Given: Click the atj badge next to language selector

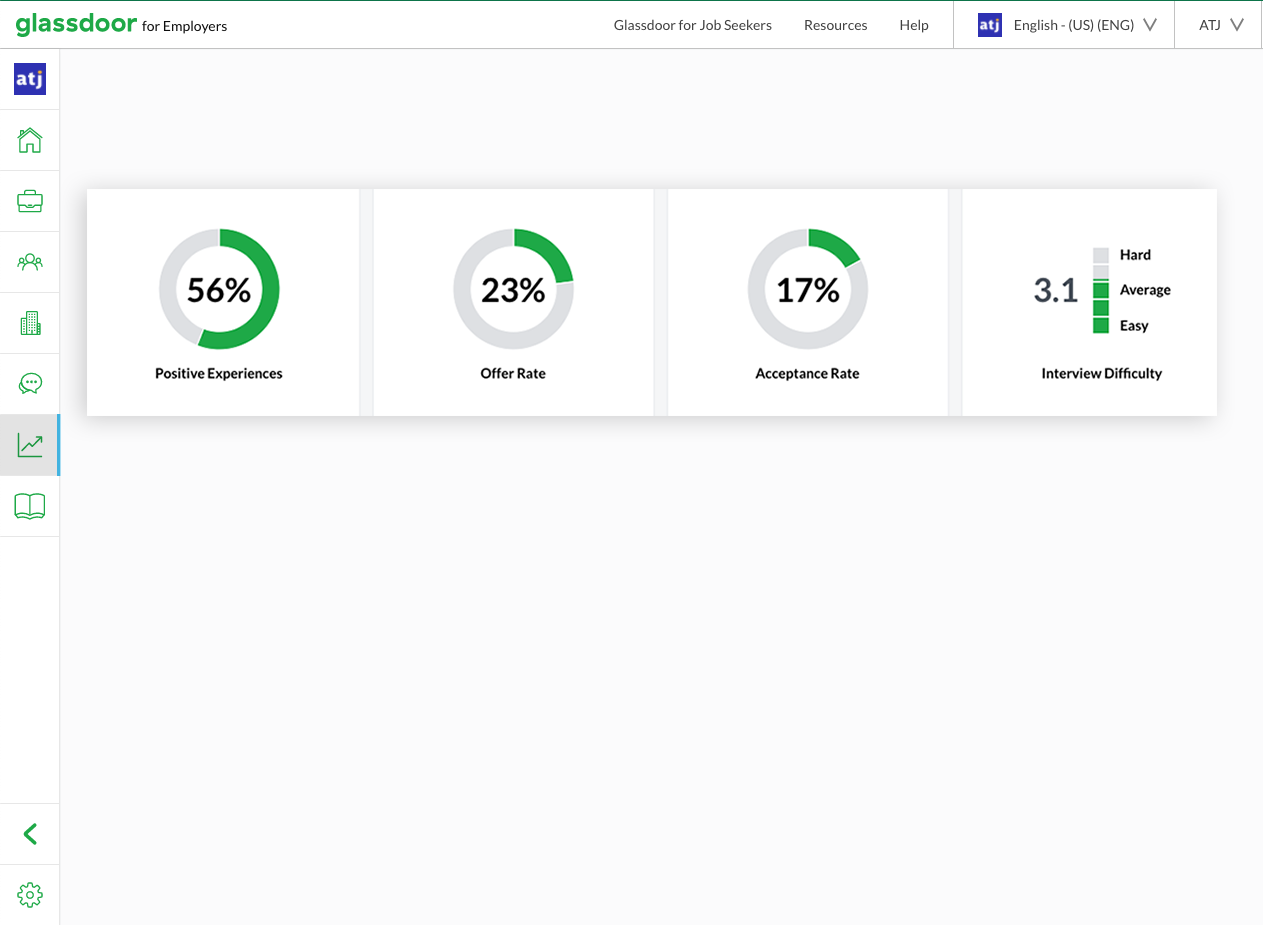Looking at the screenshot, I should tap(989, 25).
